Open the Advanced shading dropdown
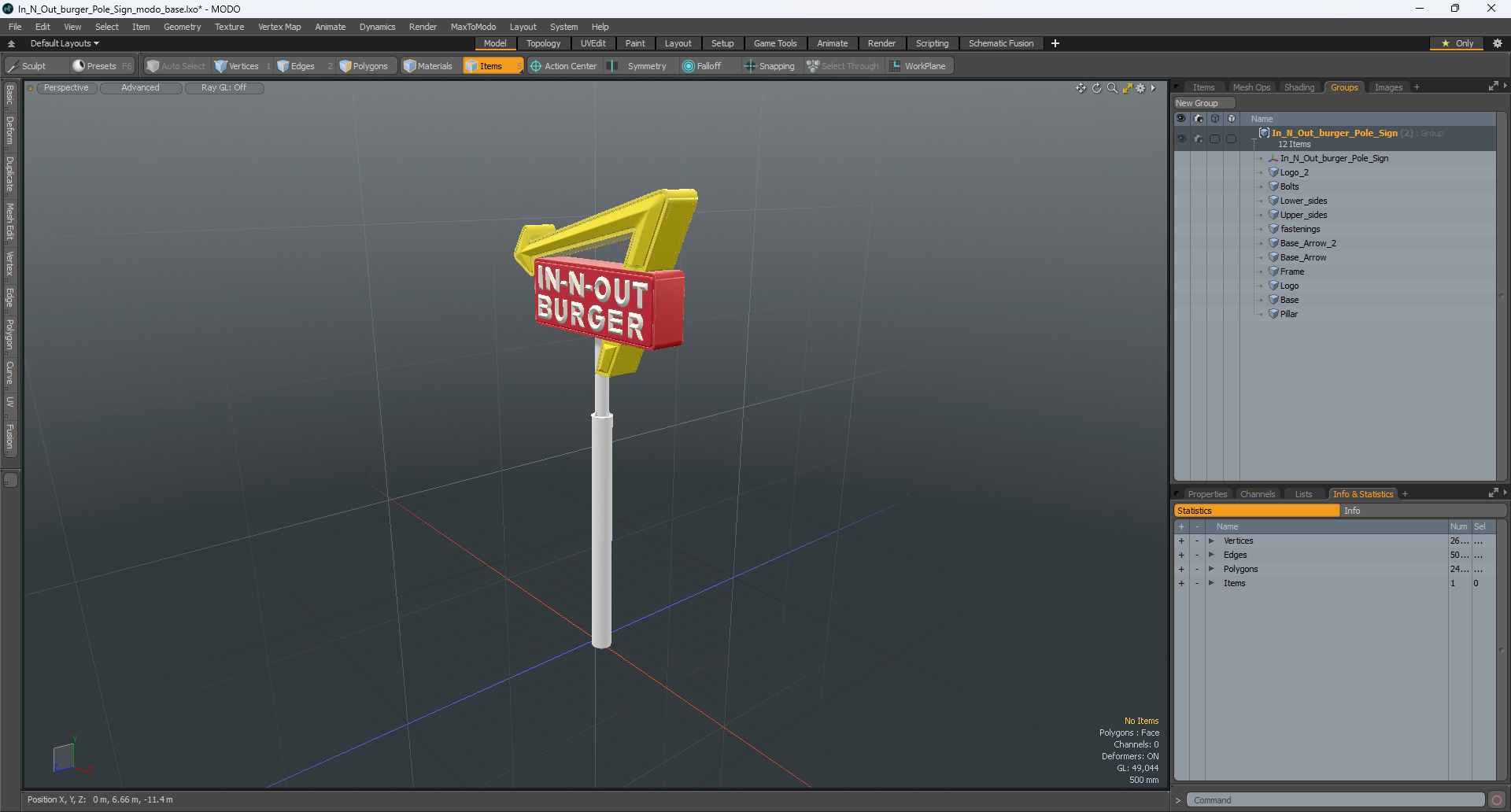Viewport: 1511px width, 812px height. coord(140,88)
